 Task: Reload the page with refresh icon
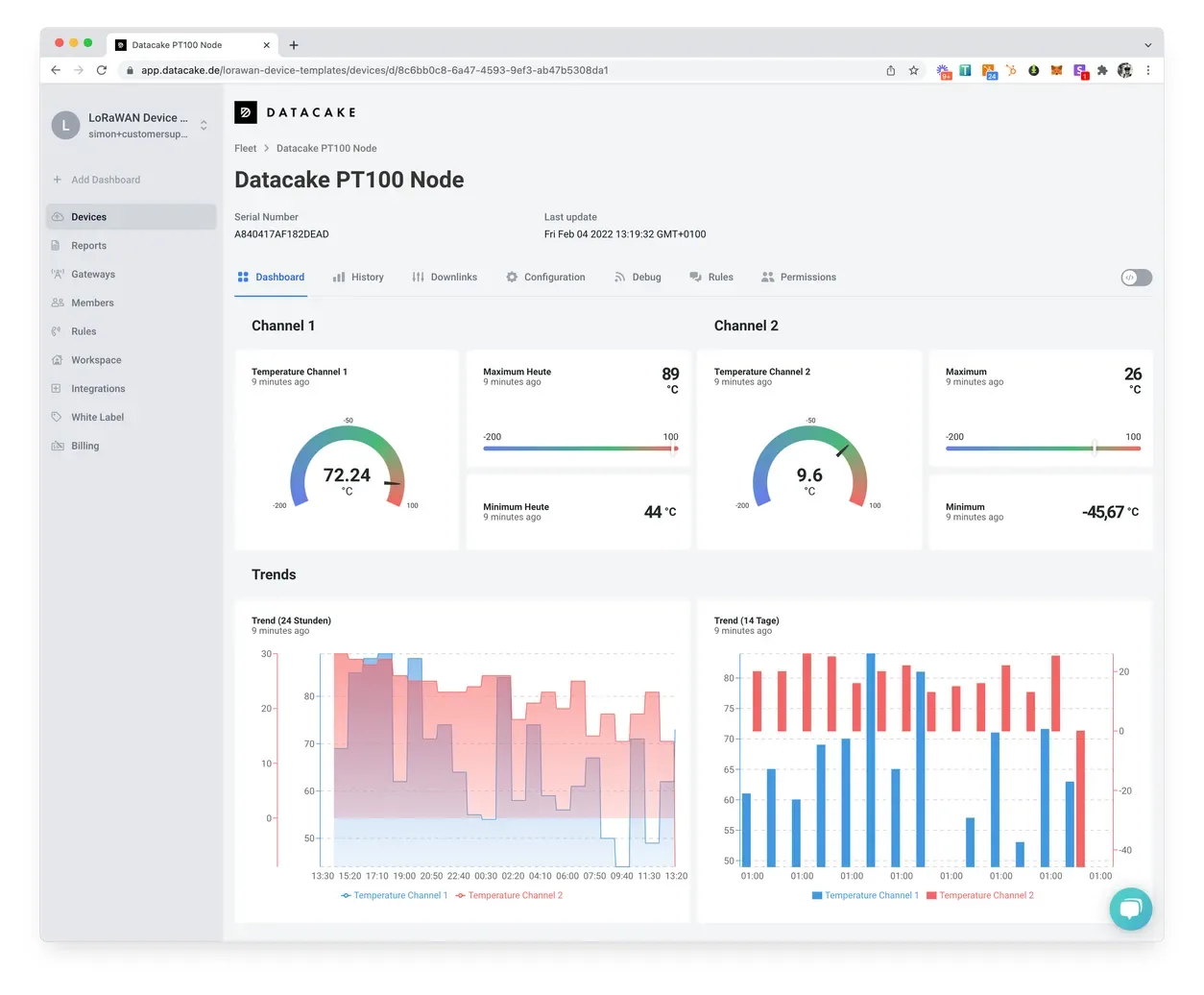(x=102, y=70)
